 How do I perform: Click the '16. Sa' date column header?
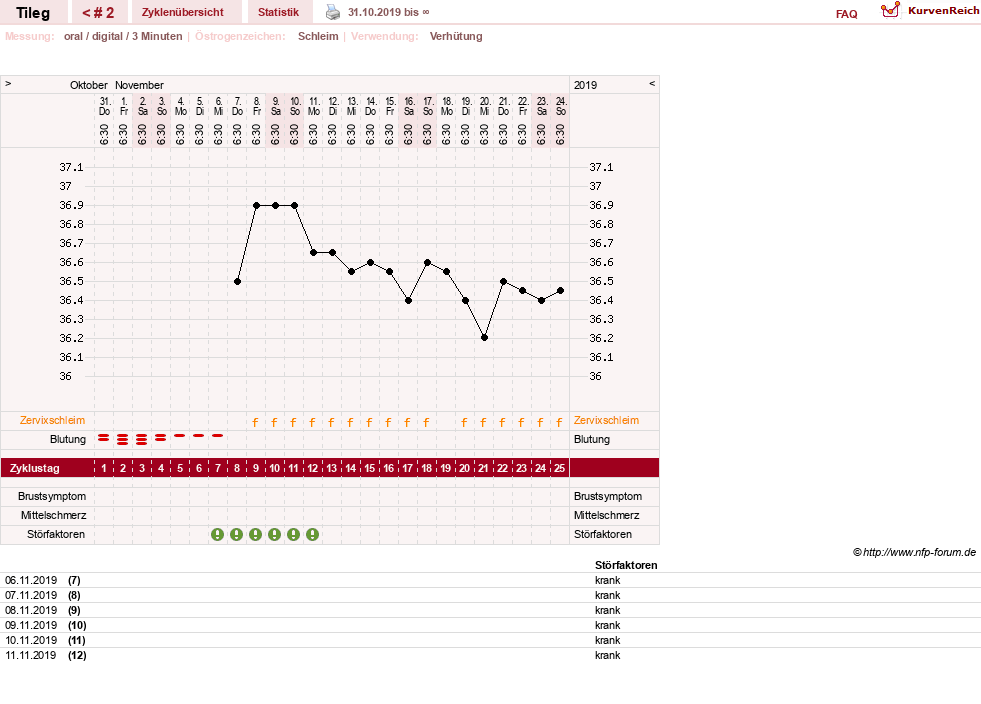(409, 106)
